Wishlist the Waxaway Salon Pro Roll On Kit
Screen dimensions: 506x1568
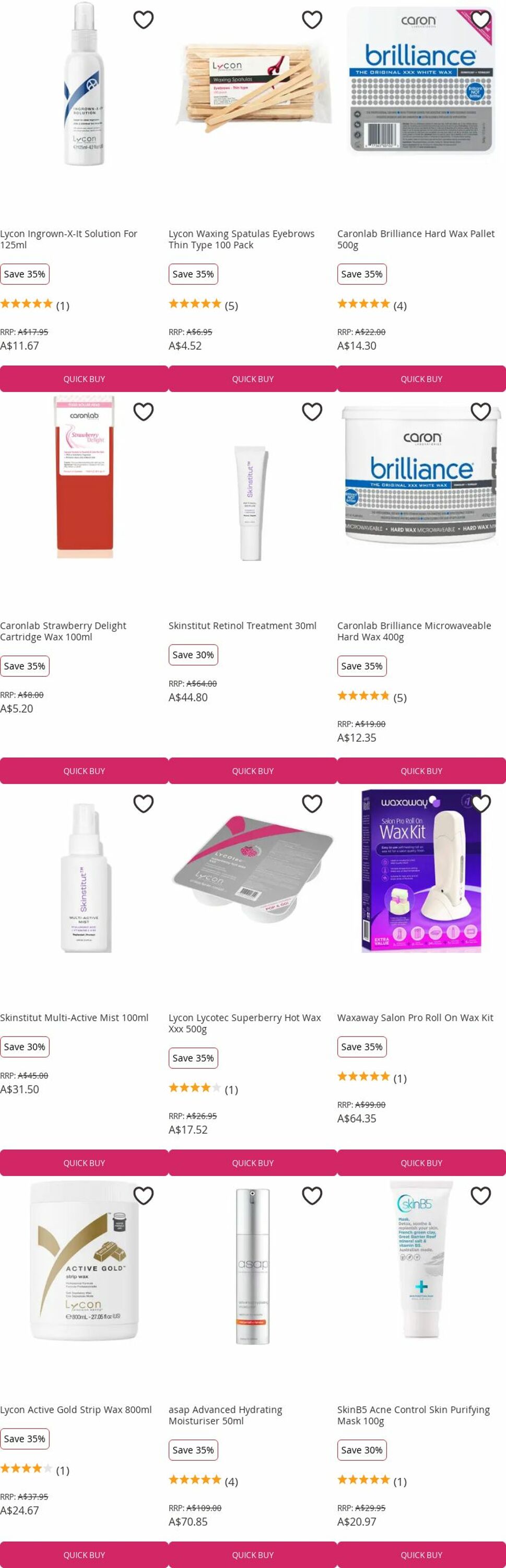point(481,804)
